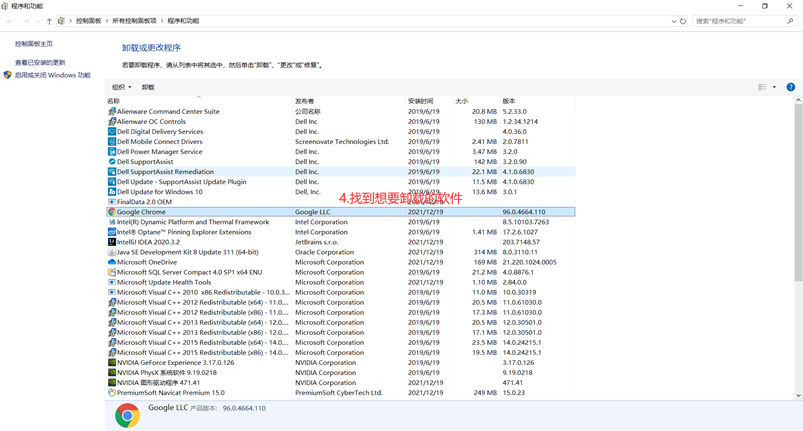Click the search magnifier icon

coord(790,21)
